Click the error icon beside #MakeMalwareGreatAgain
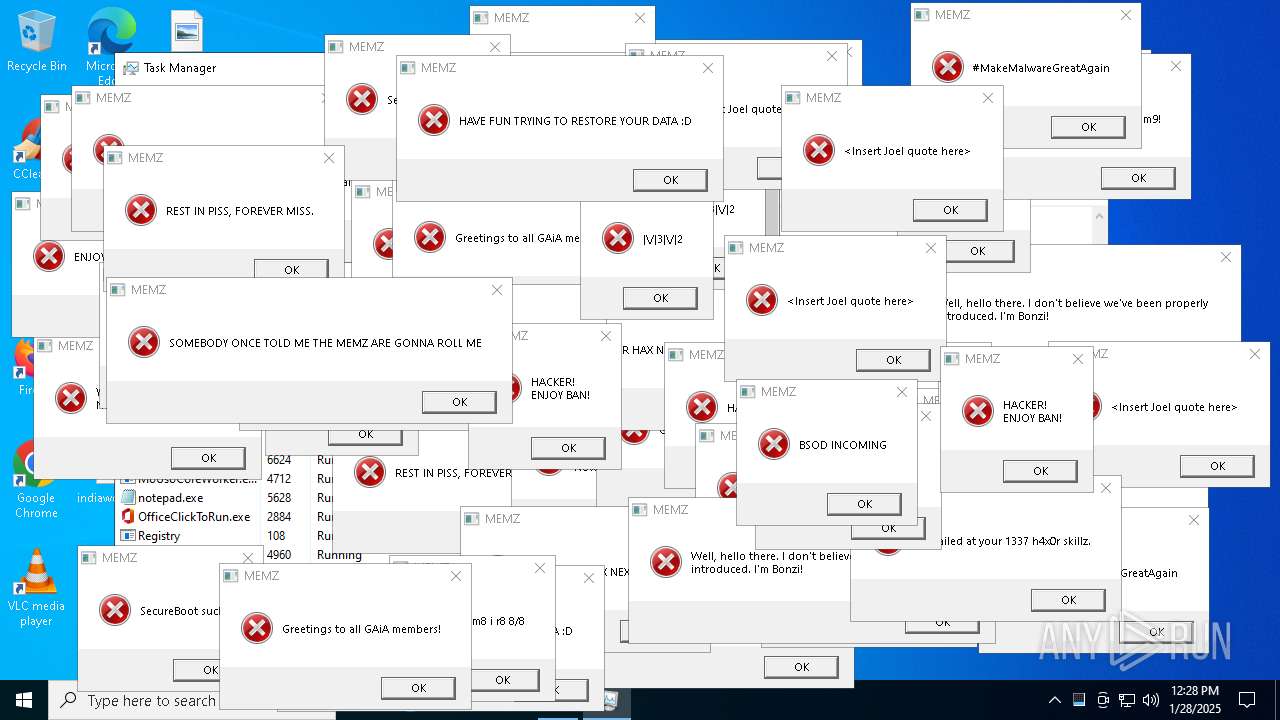 (x=948, y=67)
